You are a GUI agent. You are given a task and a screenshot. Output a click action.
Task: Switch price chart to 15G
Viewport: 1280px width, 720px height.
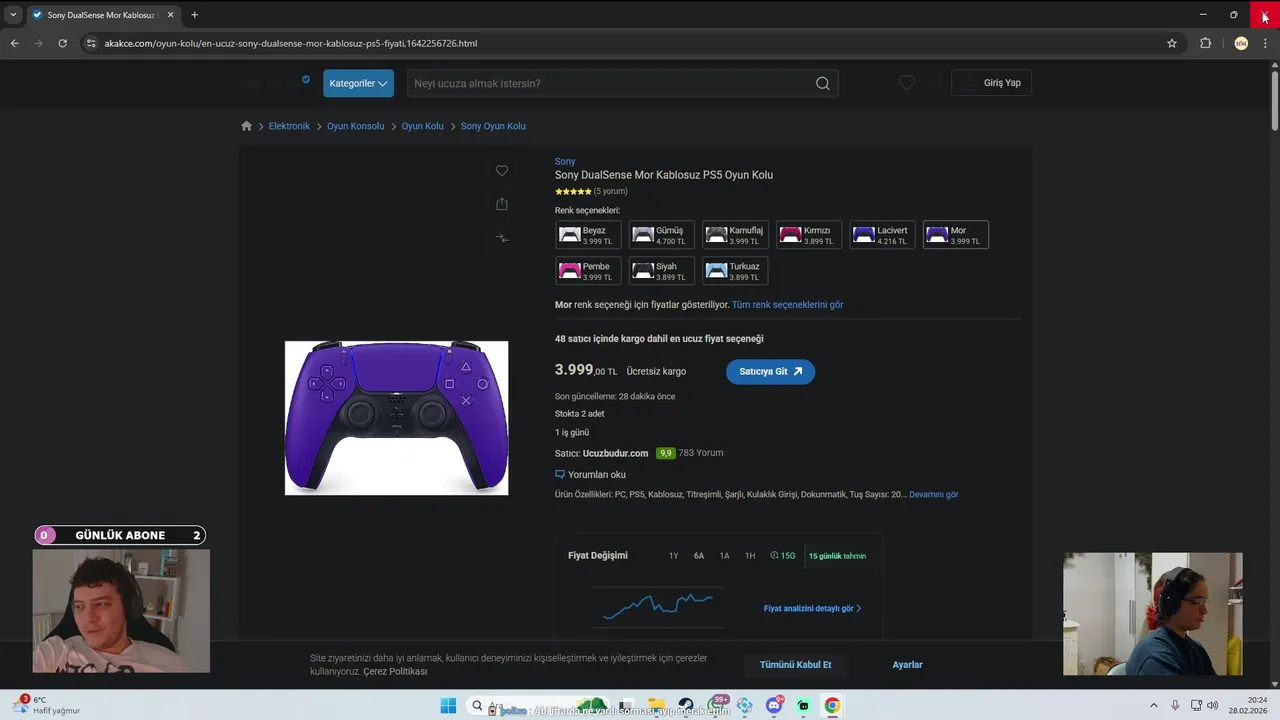[x=783, y=556]
